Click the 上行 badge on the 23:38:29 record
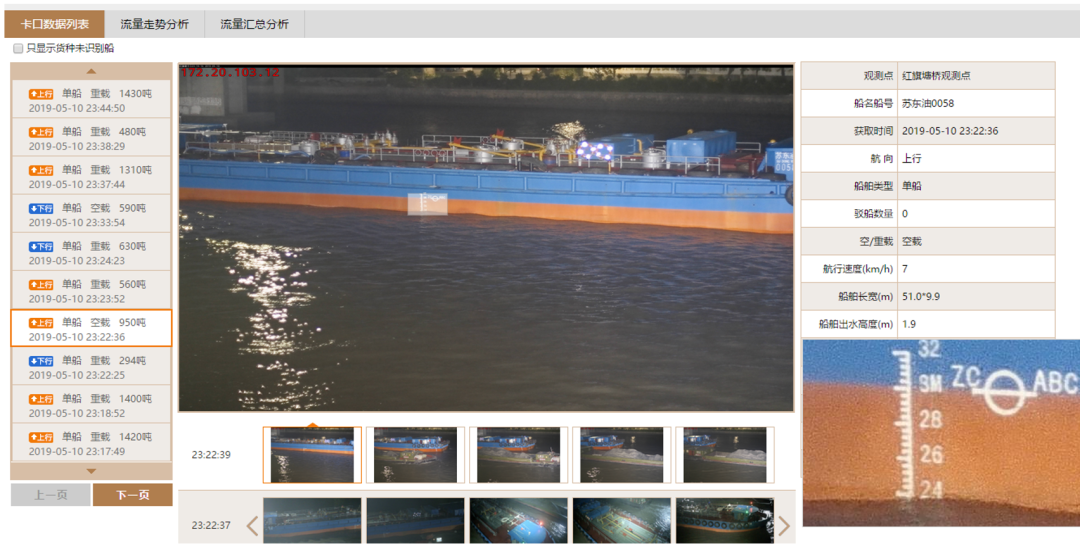Screen dimensions: 1080x546 click(41, 132)
